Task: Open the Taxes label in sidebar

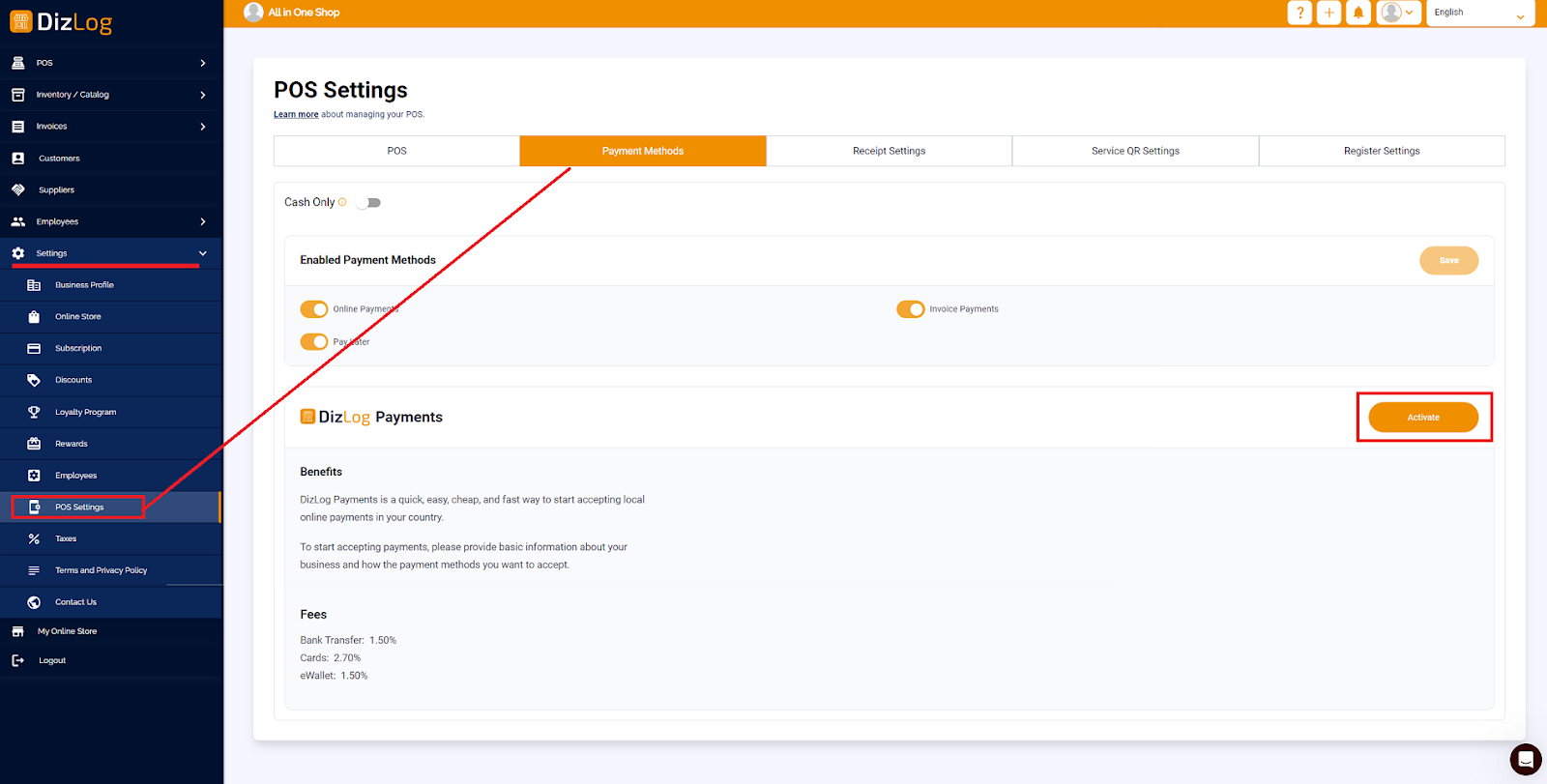Action: click(66, 538)
